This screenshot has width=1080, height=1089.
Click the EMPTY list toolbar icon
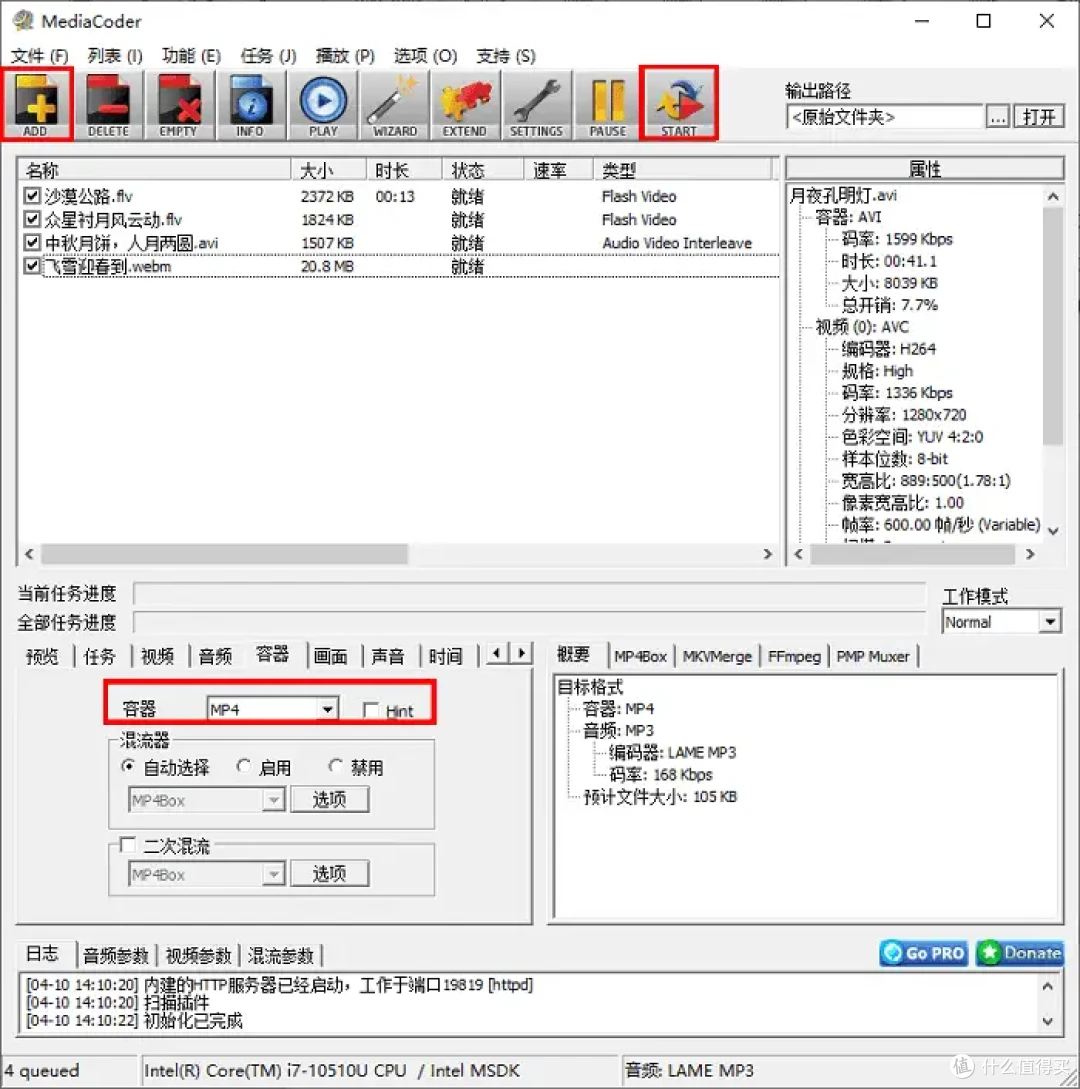(x=179, y=104)
